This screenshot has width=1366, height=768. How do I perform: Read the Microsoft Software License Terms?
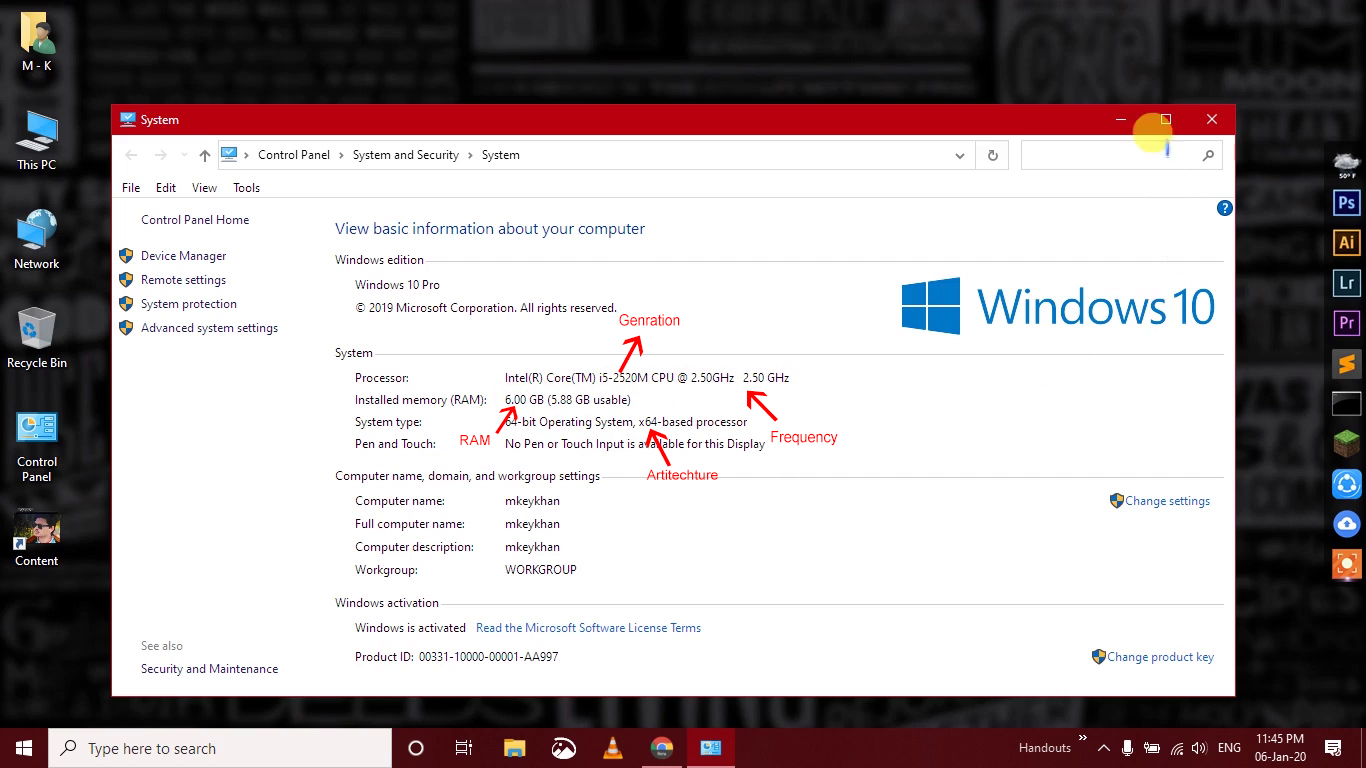click(x=588, y=627)
